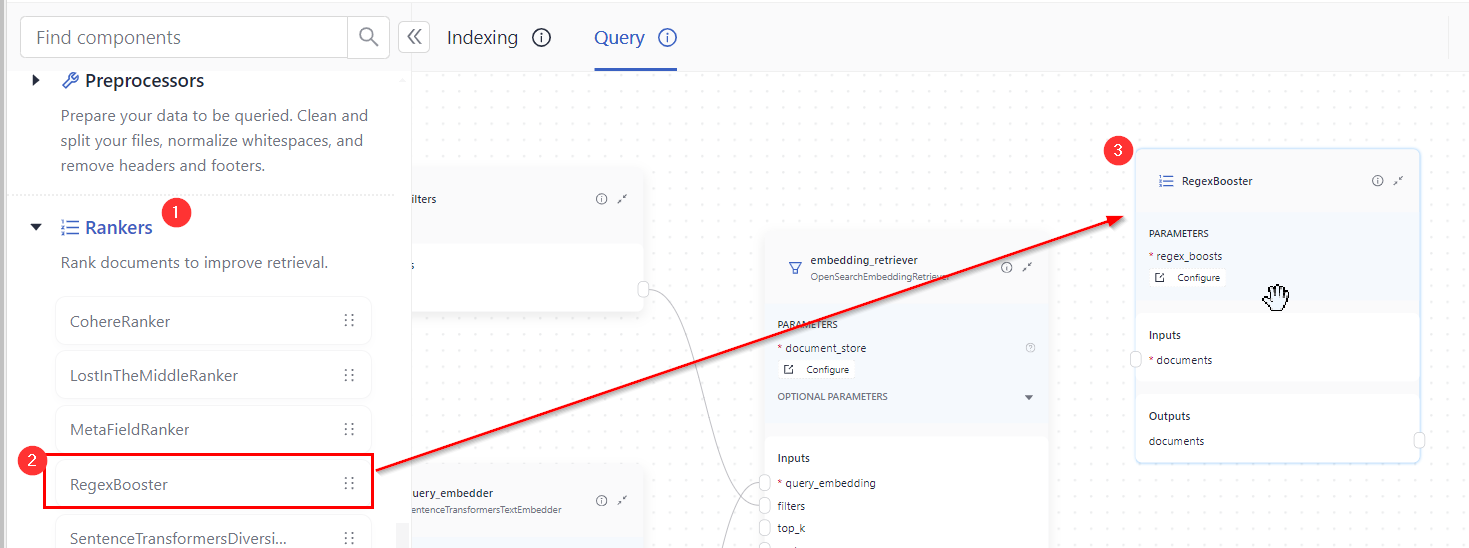This screenshot has height=548, width=1469.
Task: Expand the Preprocessors category
Action: tap(36, 80)
